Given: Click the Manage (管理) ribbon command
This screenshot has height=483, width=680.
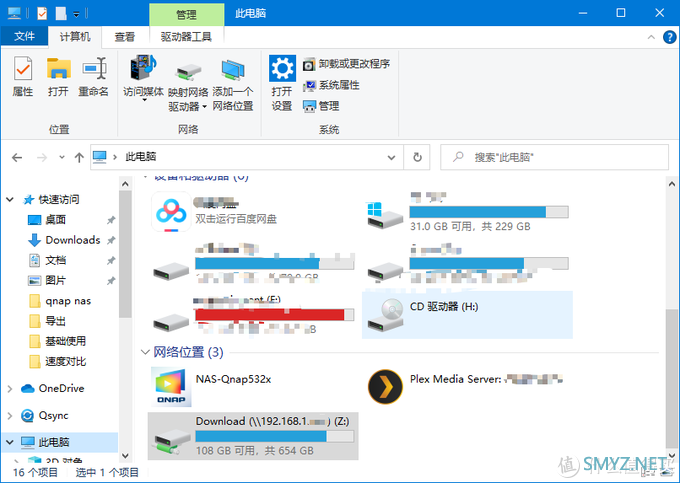Looking at the screenshot, I should 321,106.
